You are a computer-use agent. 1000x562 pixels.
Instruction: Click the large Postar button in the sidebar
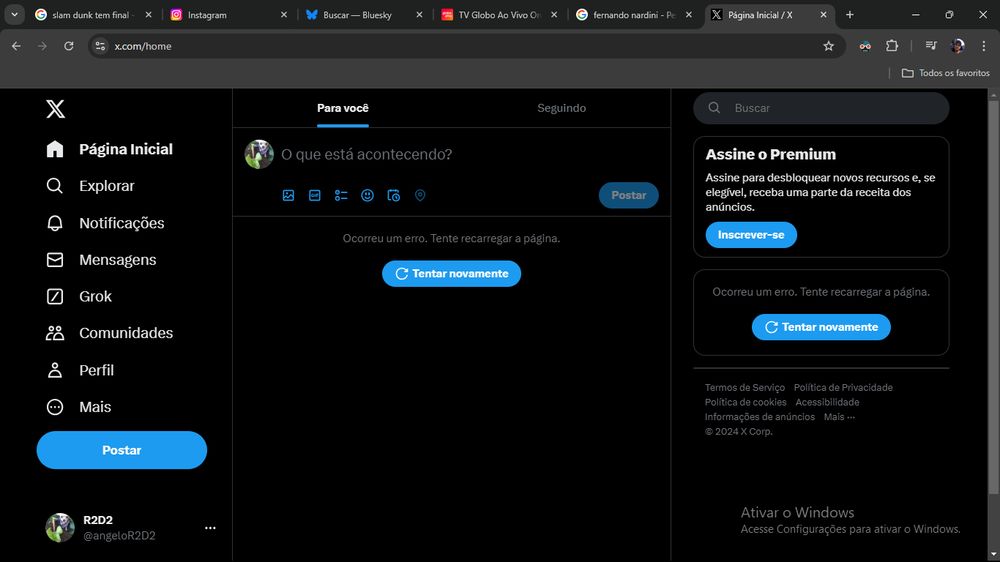tap(122, 450)
